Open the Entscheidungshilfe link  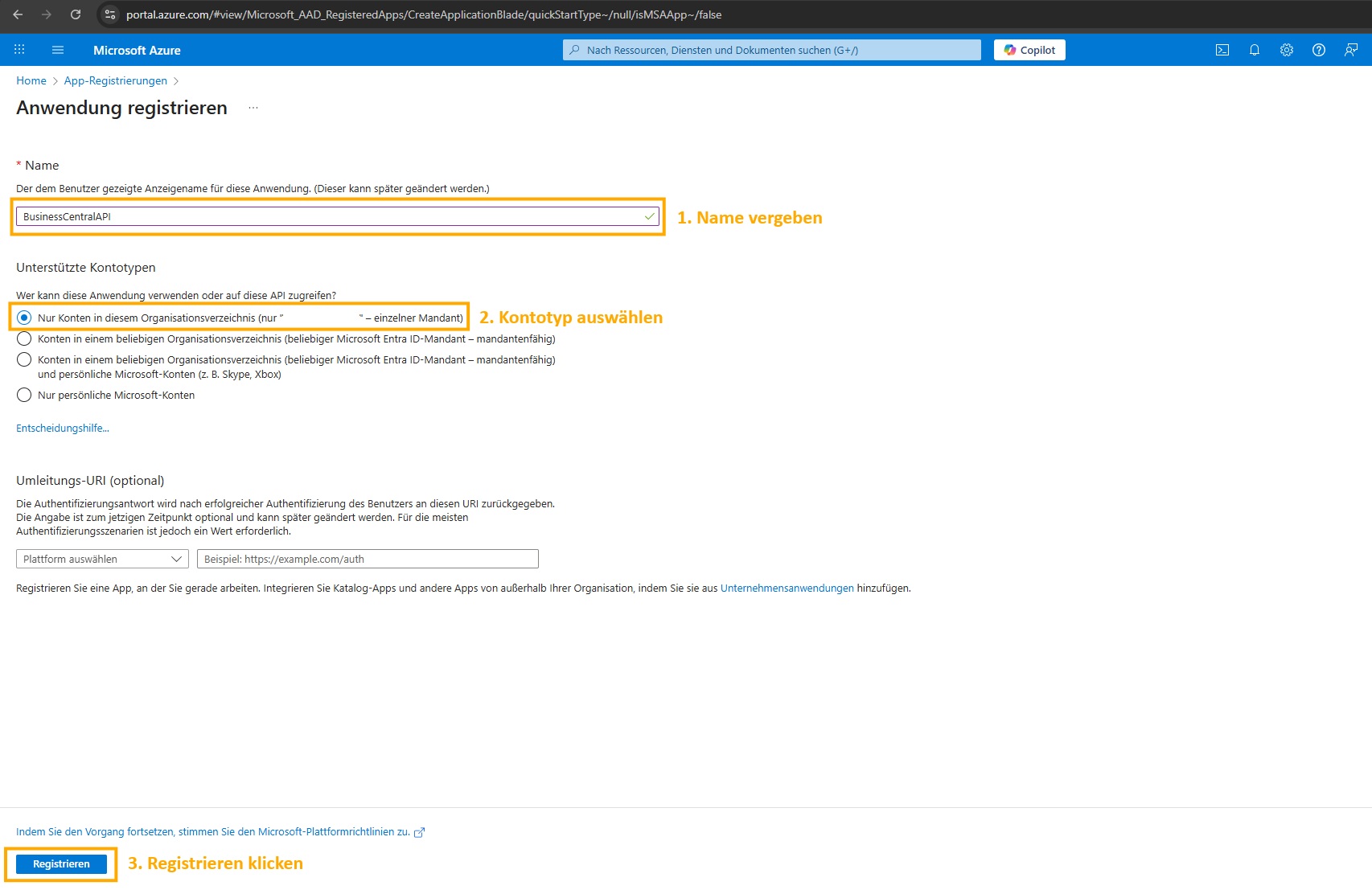point(63,428)
